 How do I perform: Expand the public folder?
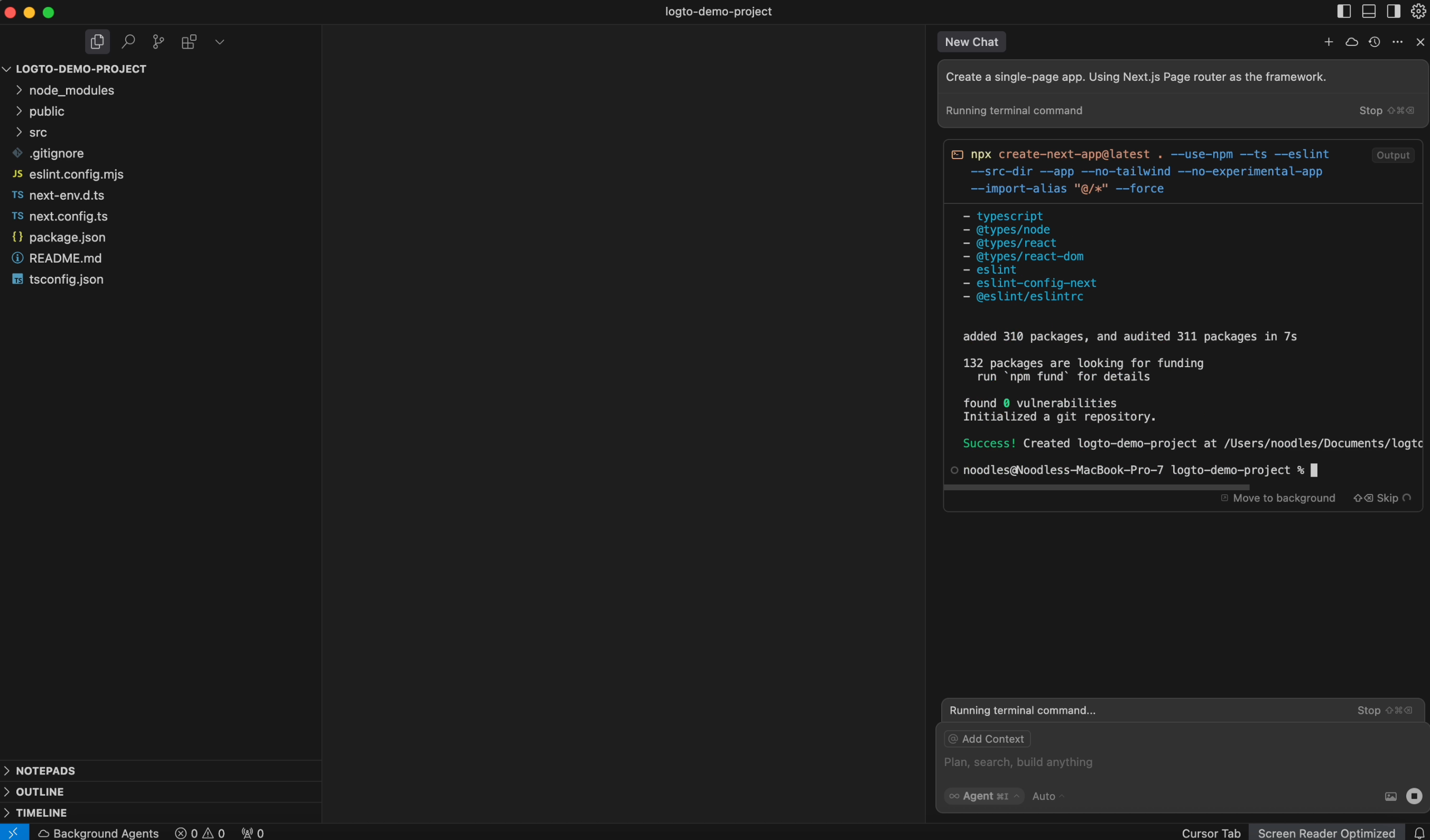click(x=47, y=111)
